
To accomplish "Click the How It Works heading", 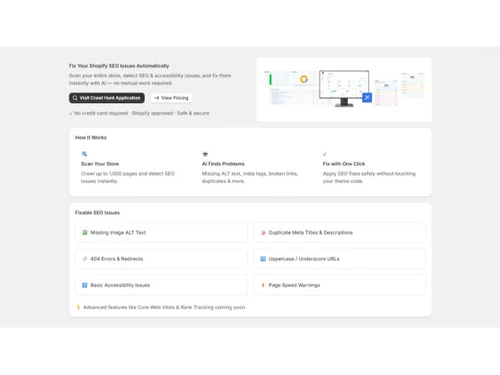I will (91, 137).
